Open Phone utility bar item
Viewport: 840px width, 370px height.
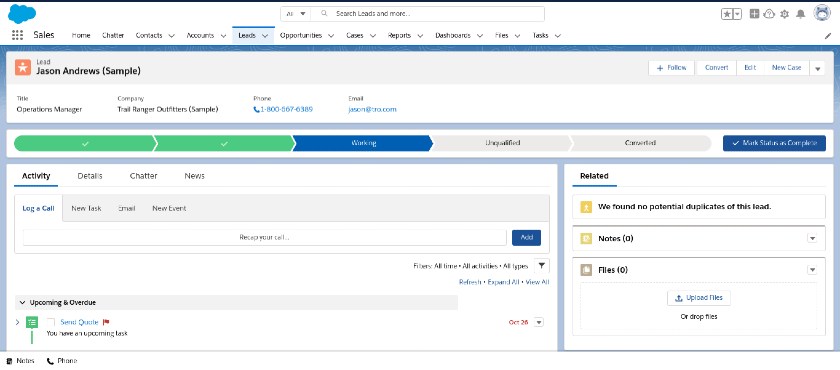(62, 361)
